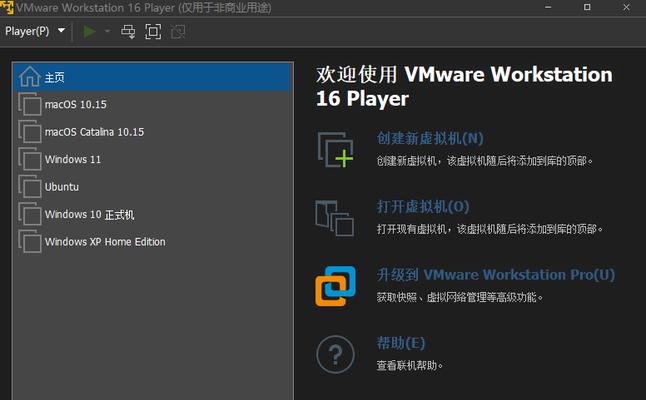
Task: Click the home house icon
Action: click(x=30, y=77)
